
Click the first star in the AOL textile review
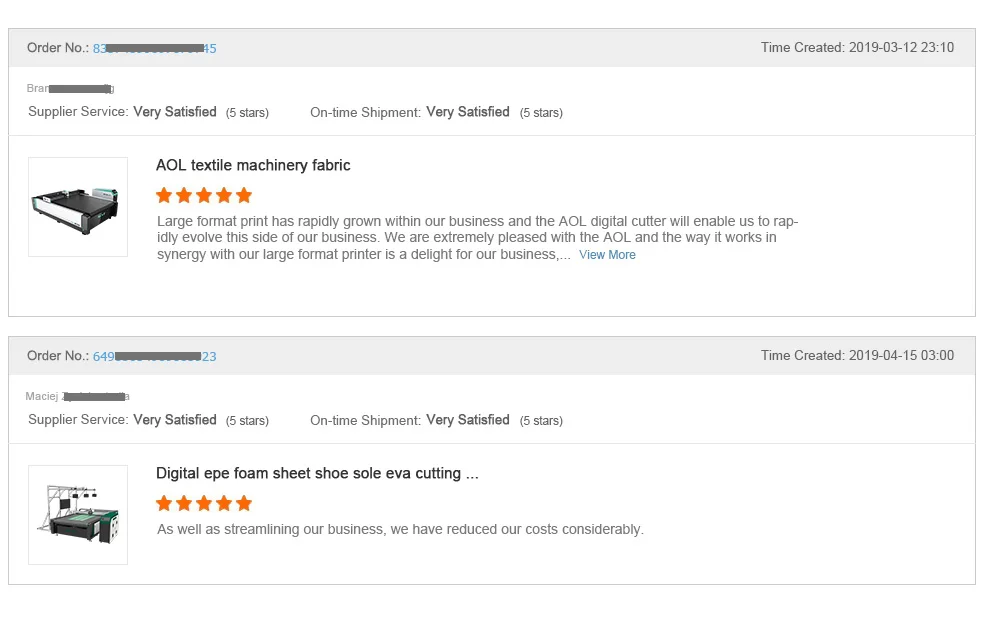click(x=165, y=195)
